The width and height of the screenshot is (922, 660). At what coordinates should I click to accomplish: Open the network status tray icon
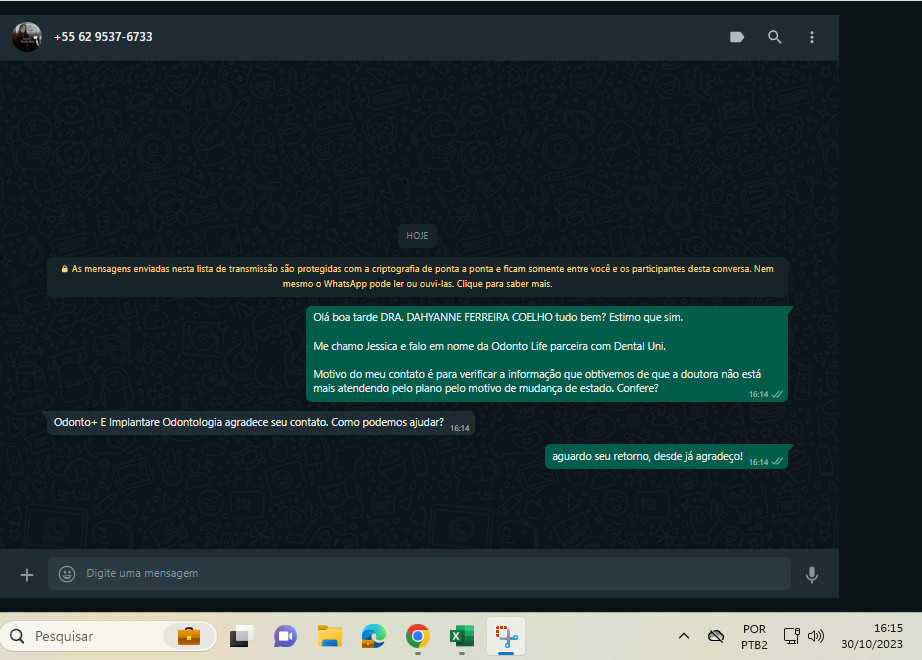(792, 636)
